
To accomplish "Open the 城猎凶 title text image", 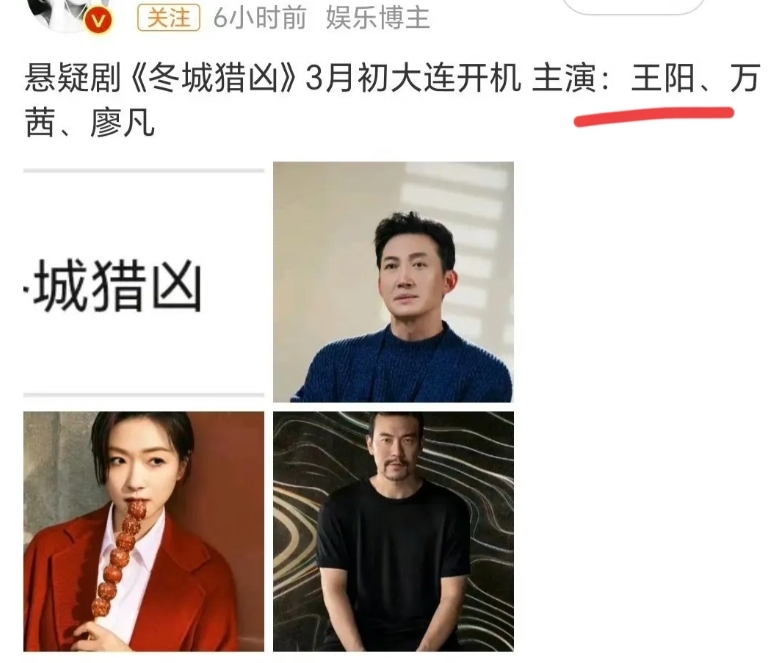I will 144,285.
